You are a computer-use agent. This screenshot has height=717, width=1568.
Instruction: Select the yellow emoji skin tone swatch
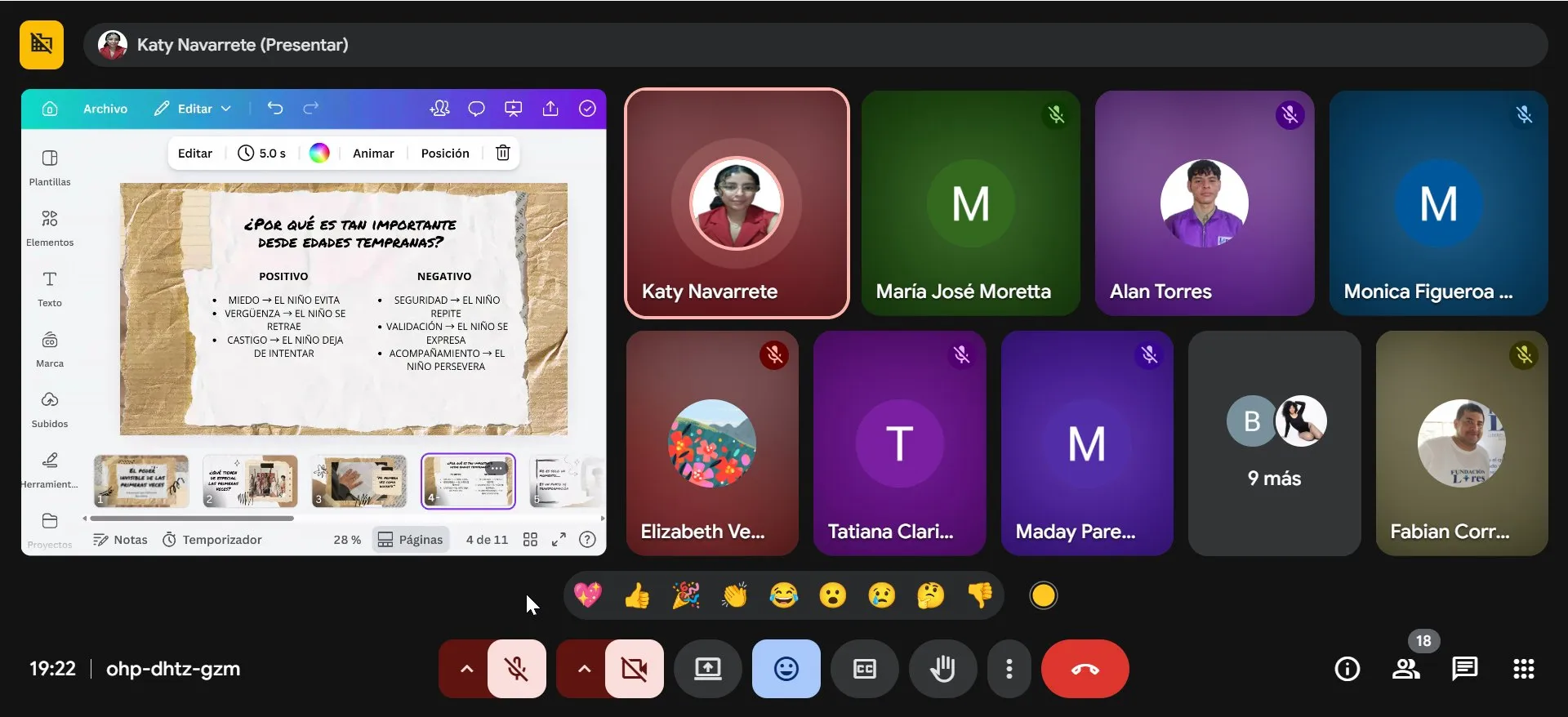1043,596
